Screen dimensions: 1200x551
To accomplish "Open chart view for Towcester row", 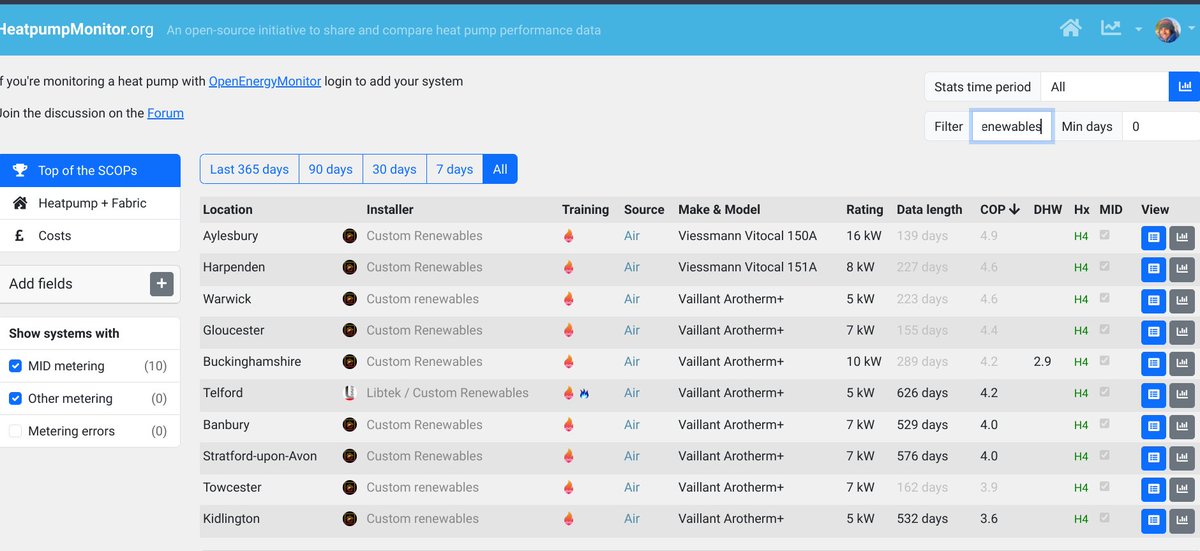I will point(1182,489).
